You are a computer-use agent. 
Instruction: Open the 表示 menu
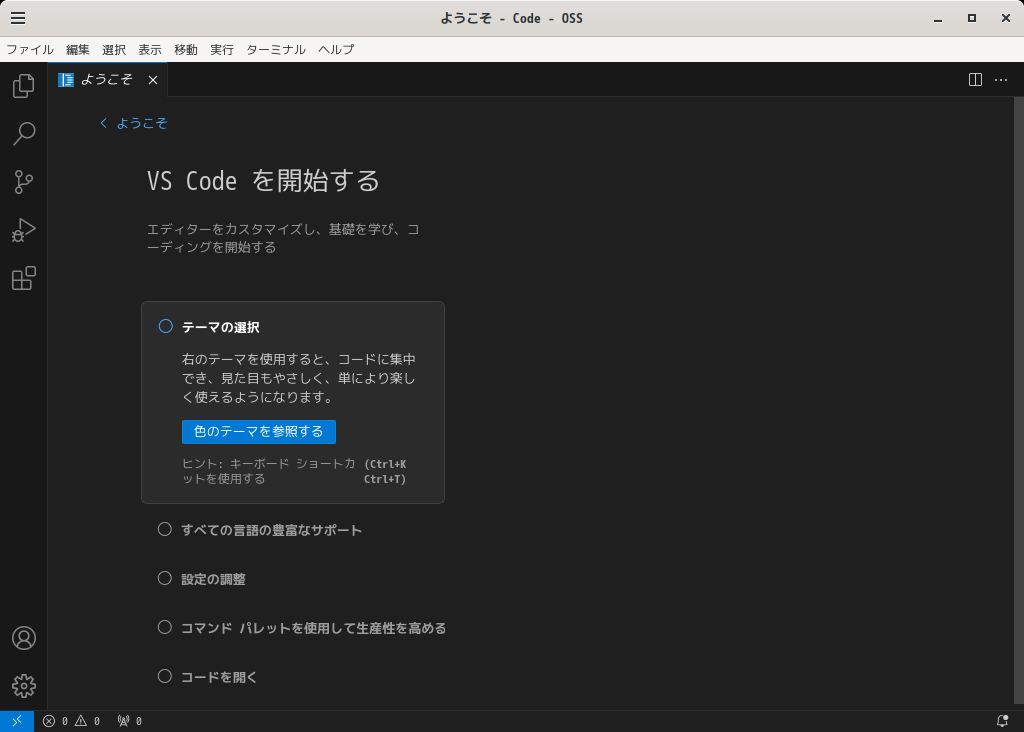point(150,50)
